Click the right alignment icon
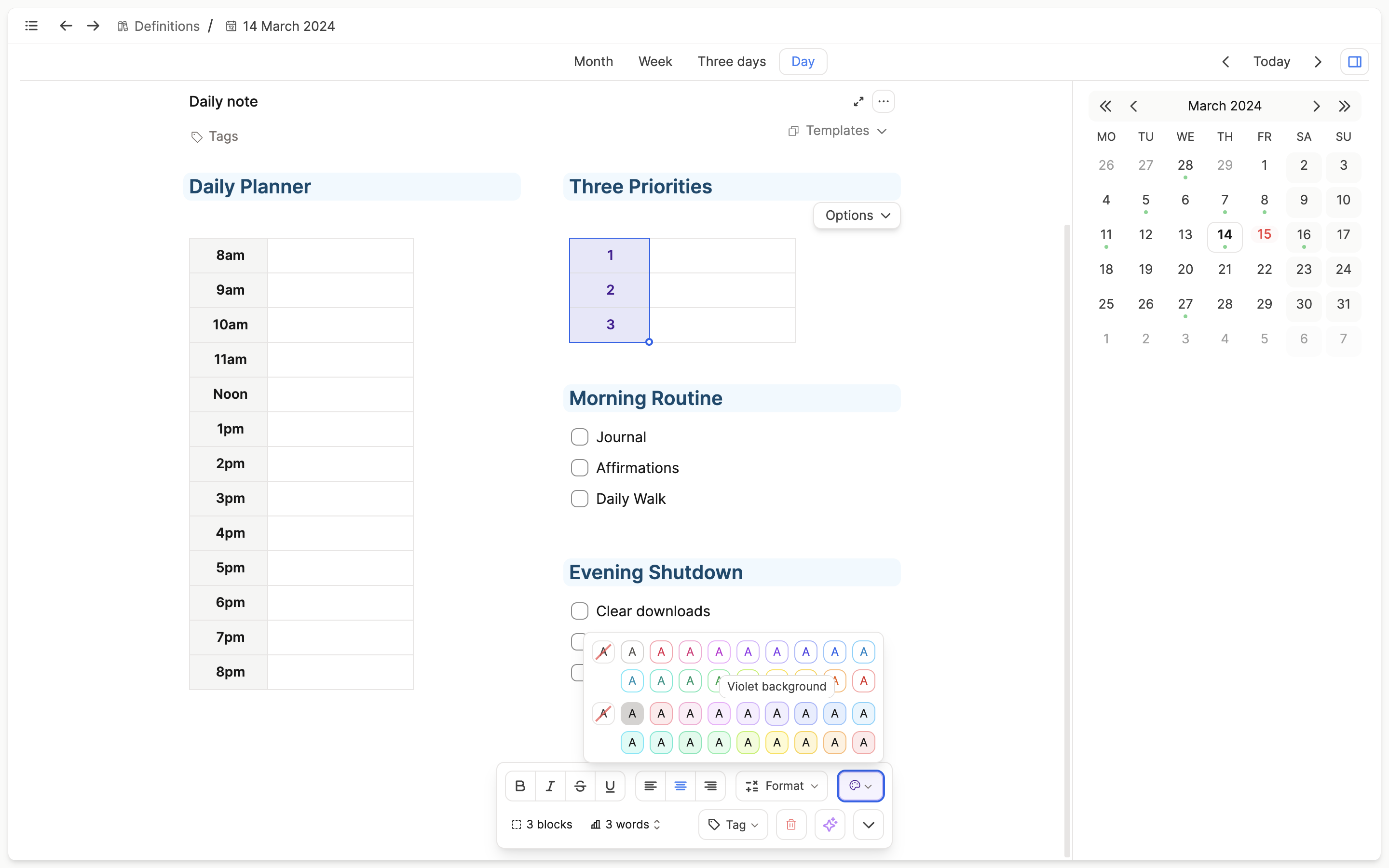Image resolution: width=1389 pixels, height=868 pixels. (711, 786)
